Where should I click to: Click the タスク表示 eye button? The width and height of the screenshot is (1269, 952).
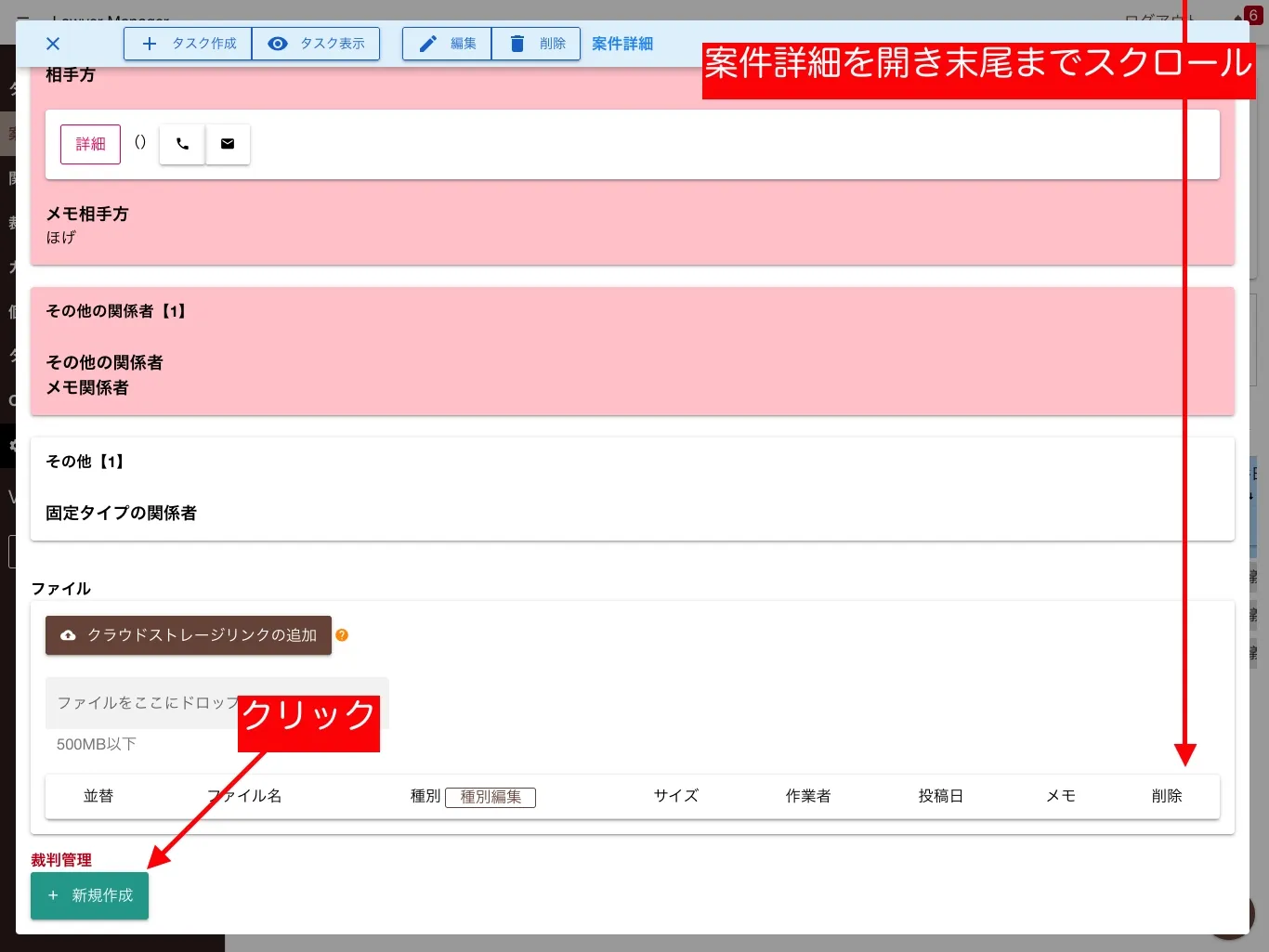(316, 44)
